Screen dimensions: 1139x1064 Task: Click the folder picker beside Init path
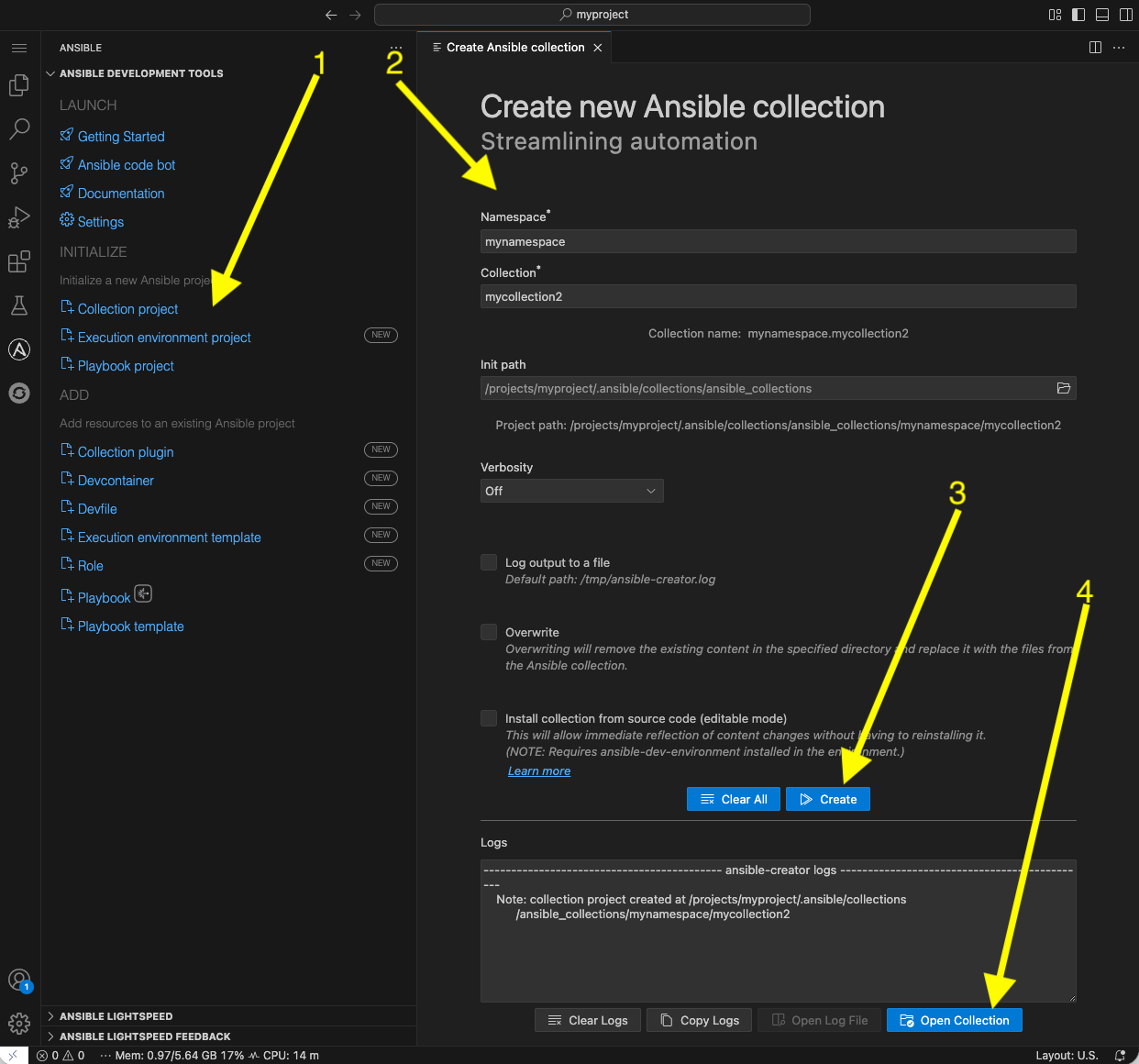coord(1064,388)
